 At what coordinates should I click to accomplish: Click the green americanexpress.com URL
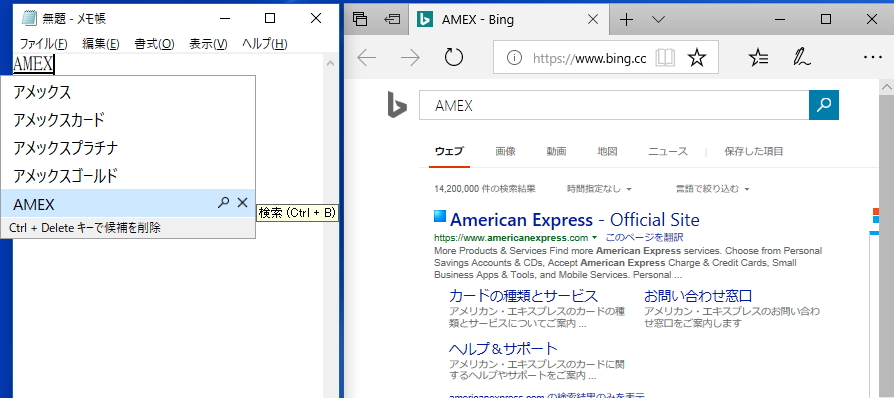511,237
